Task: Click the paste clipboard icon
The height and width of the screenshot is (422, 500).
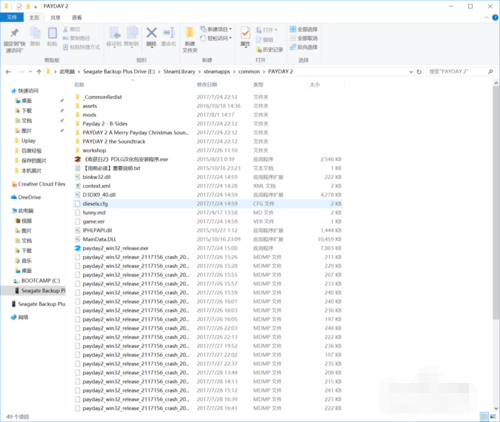Action: [x=52, y=33]
